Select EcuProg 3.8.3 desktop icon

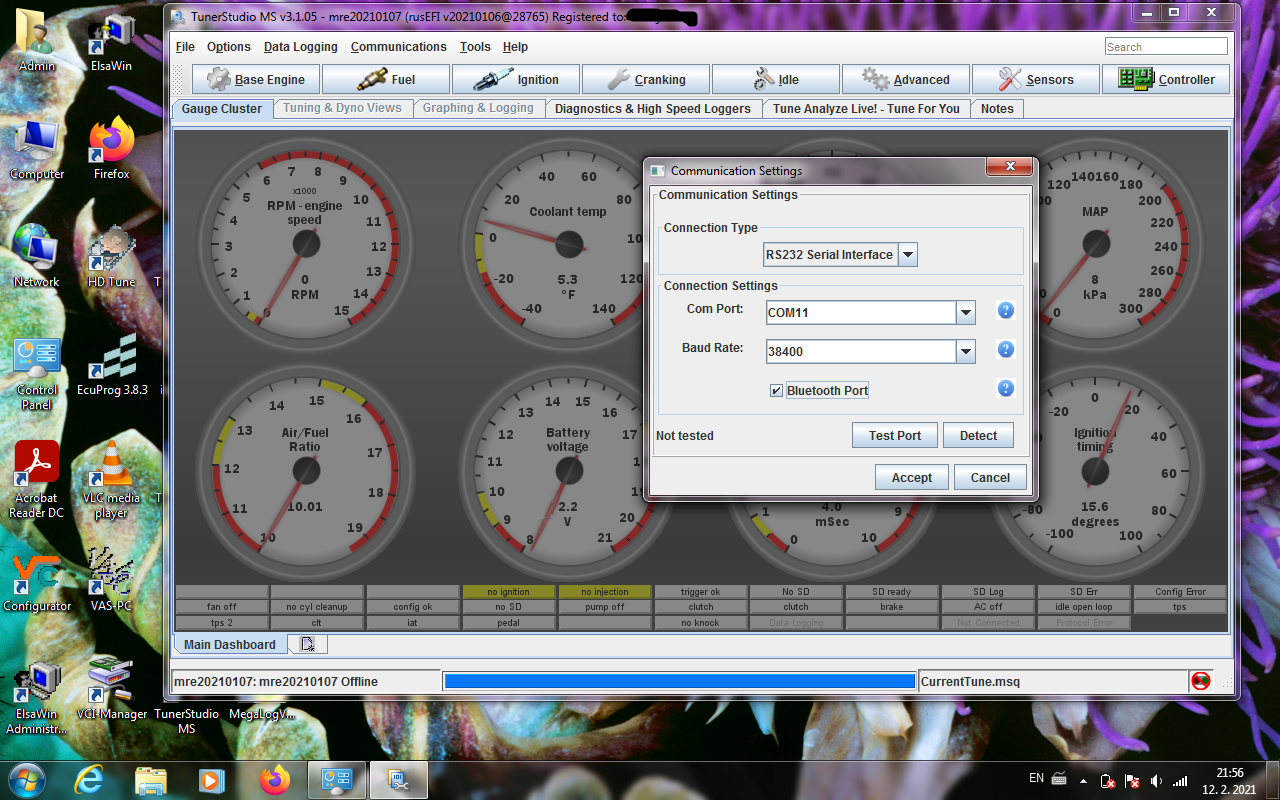[112, 366]
